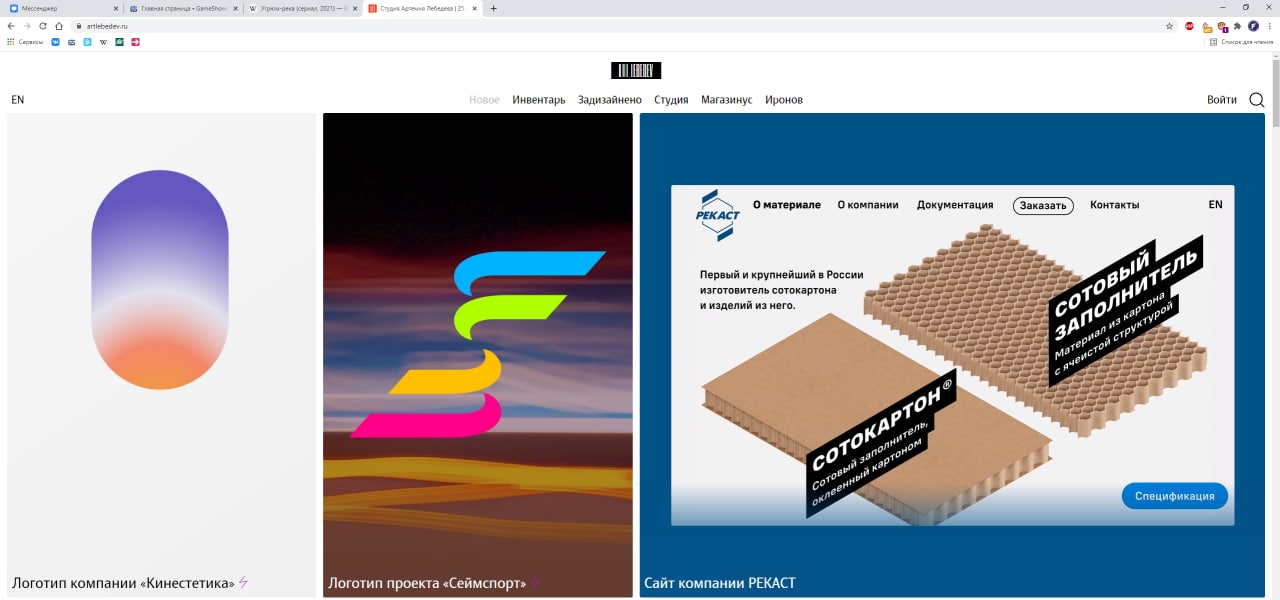Open Логотип компании «Кинестетика» link
1280x600 pixels.
pos(123,583)
